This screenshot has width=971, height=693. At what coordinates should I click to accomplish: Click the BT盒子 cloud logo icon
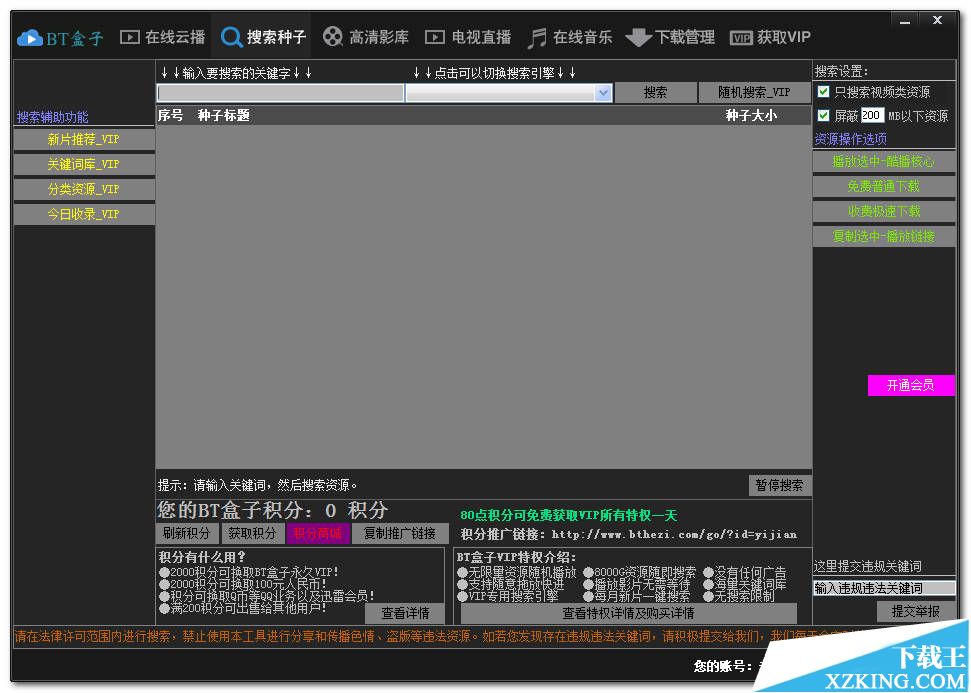(30, 38)
